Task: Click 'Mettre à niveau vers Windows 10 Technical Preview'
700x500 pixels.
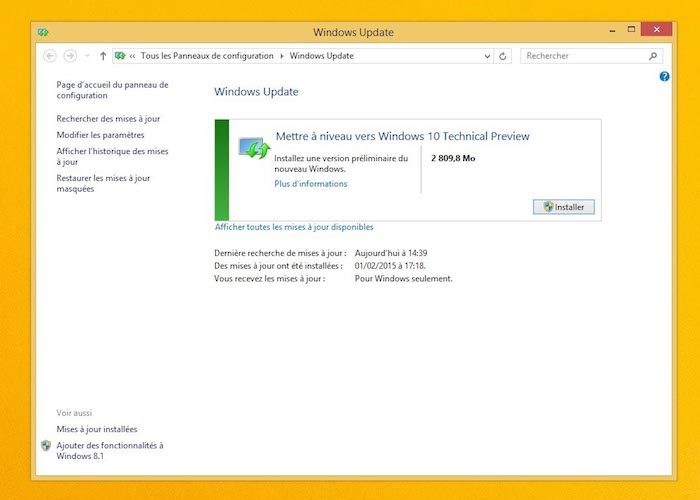Action: [403, 136]
